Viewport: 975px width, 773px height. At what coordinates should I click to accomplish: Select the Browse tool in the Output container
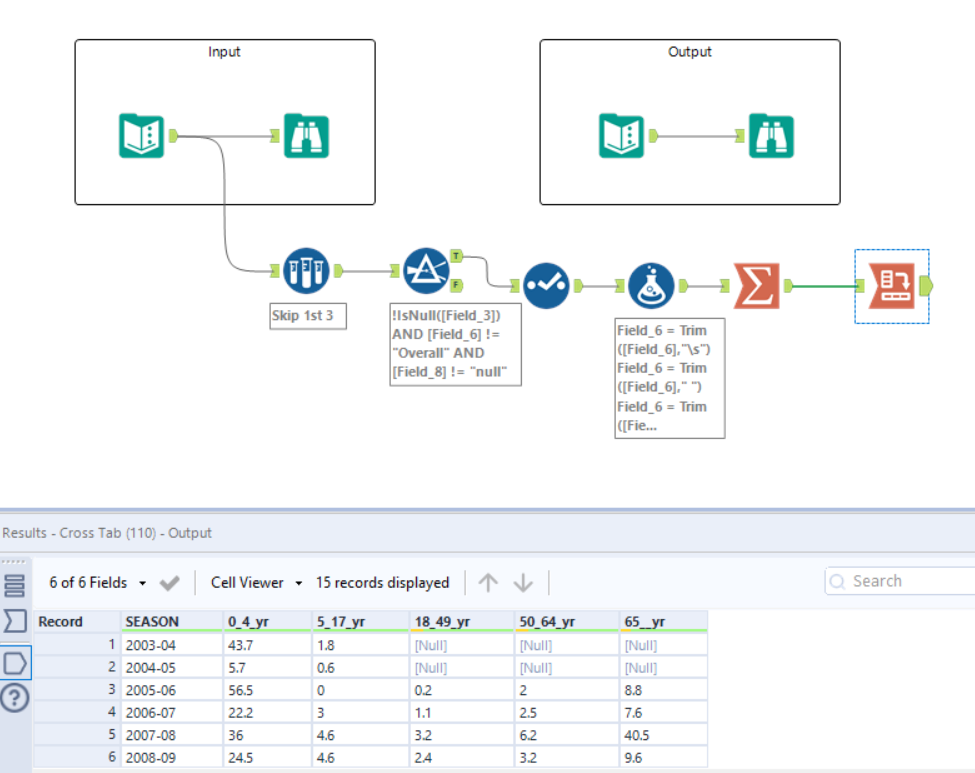tap(771, 136)
